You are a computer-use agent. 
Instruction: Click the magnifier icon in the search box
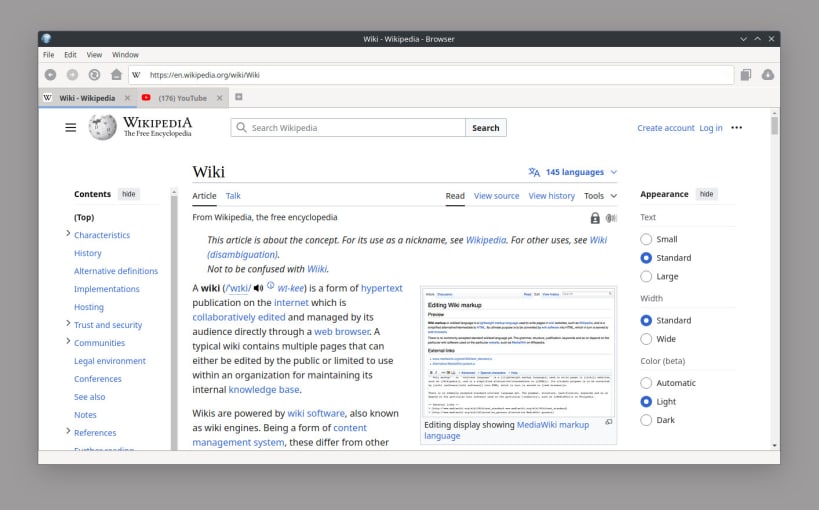click(241, 128)
